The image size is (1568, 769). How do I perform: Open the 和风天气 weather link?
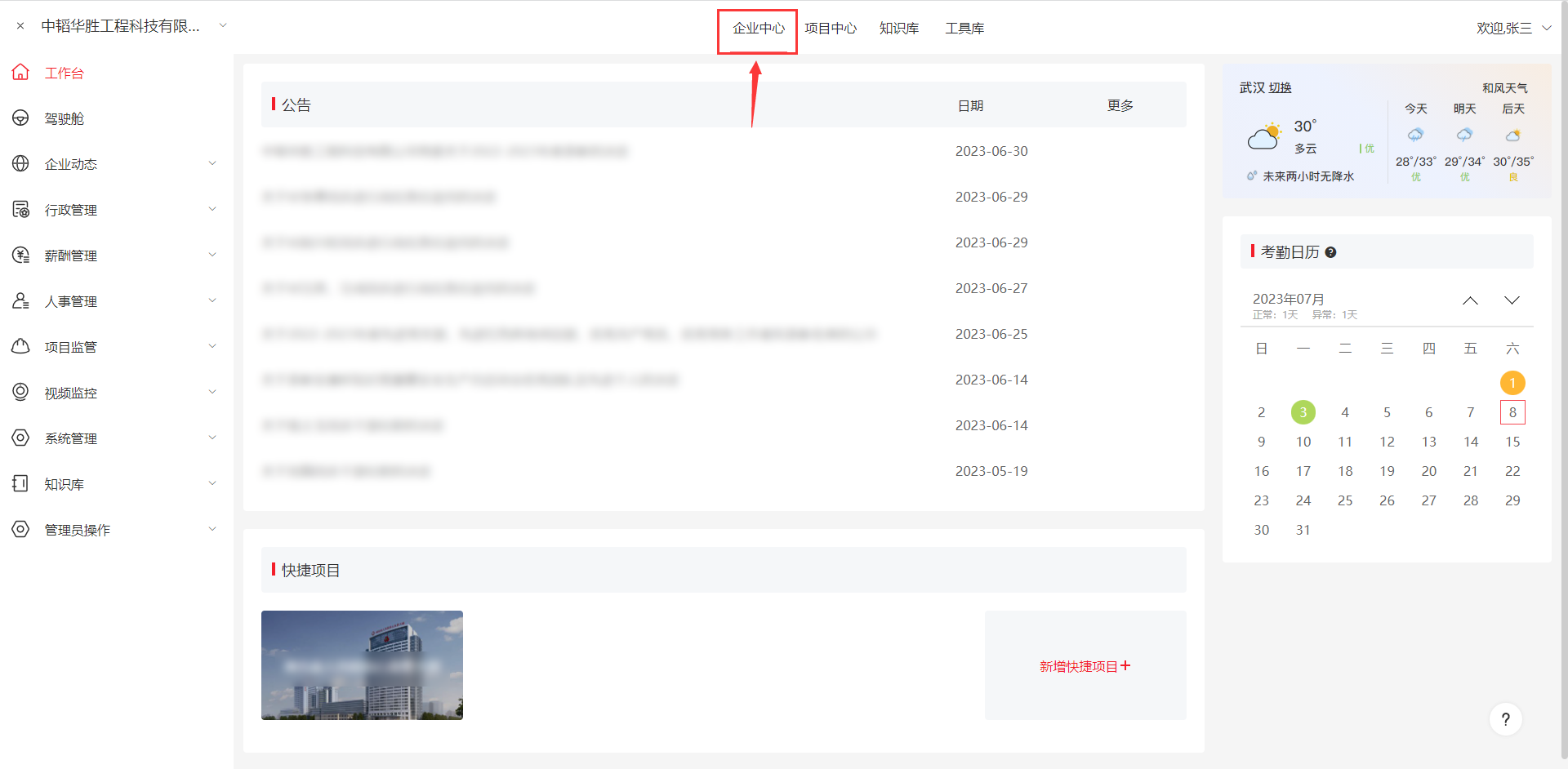(x=1505, y=88)
